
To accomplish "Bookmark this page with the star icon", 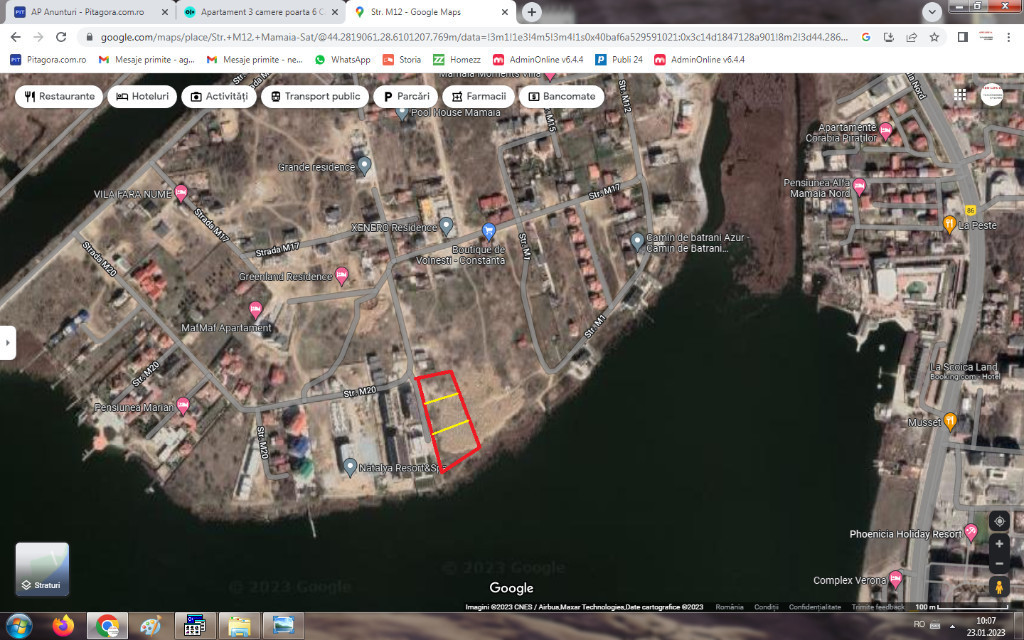I will [x=933, y=37].
